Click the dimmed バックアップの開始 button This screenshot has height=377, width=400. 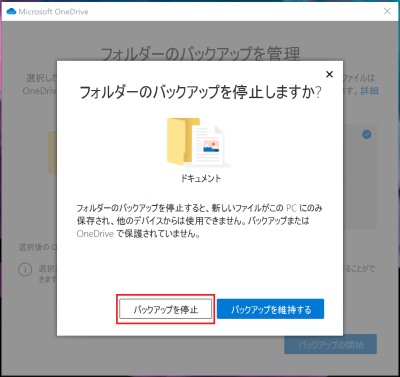coord(330,344)
